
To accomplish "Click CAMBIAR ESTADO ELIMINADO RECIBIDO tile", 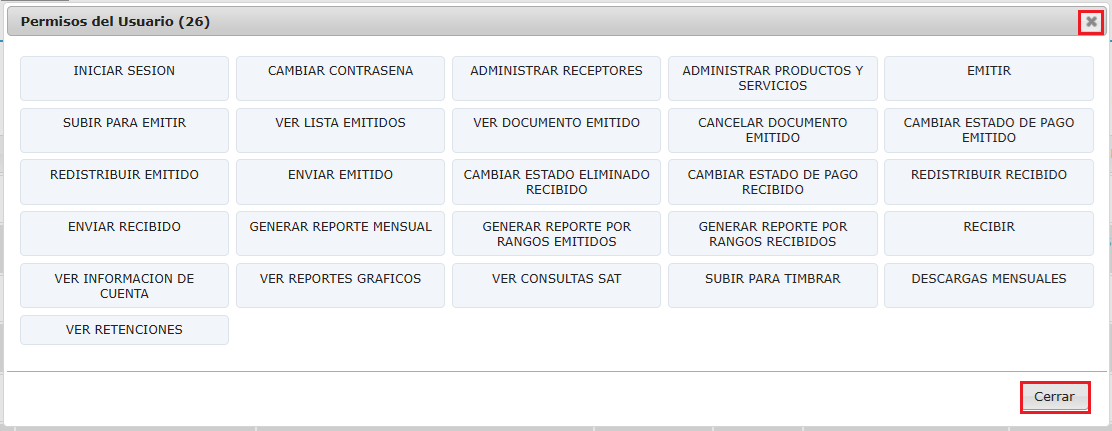I will tap(556, 181).
